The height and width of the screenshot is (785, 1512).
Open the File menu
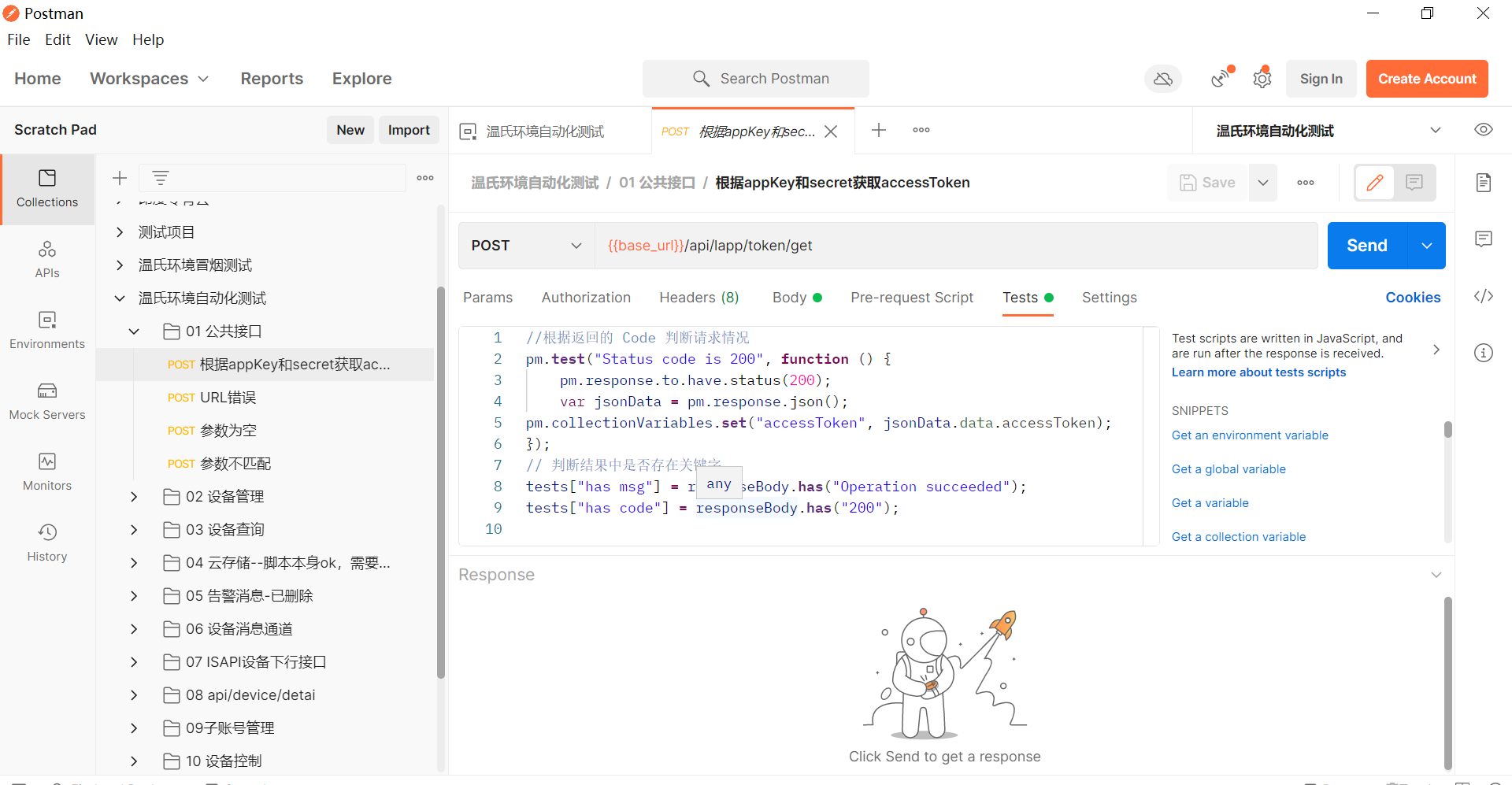pos(19,39)
